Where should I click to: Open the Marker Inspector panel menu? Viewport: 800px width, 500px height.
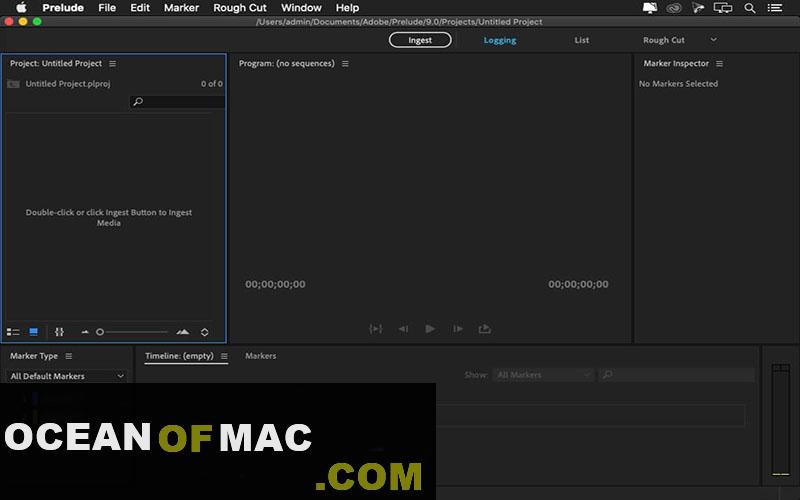point(719,64)
